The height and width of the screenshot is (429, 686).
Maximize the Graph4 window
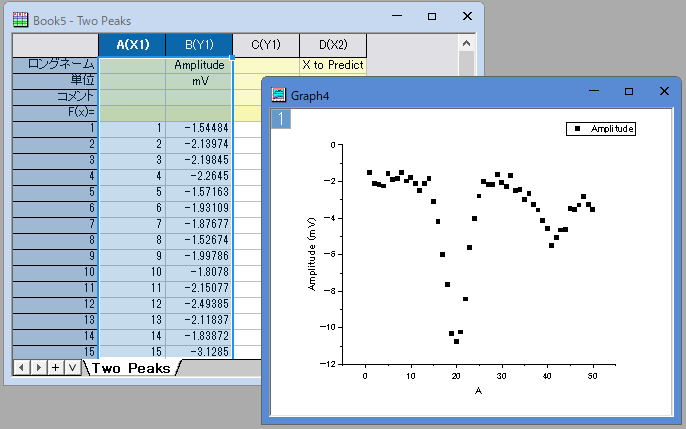629,91
